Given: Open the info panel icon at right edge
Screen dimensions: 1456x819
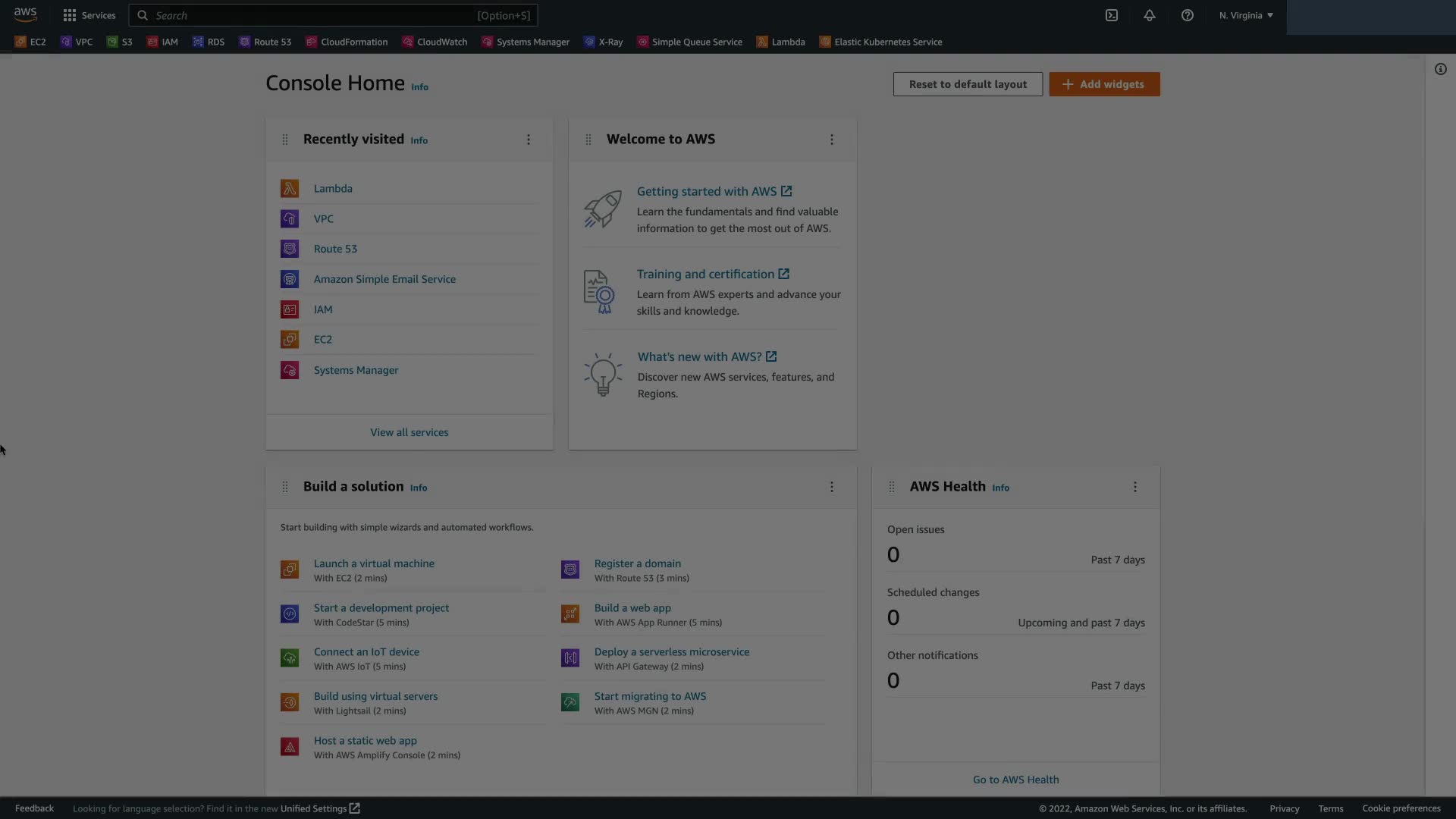Looking at the screenshot, I should pos(1440,69).
